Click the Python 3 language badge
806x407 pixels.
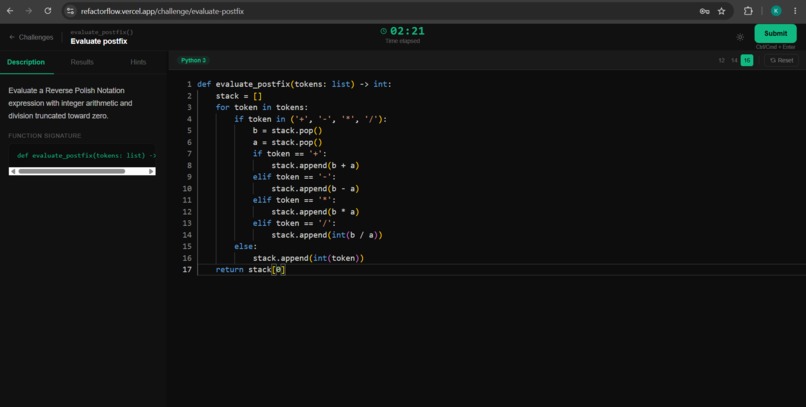[193, 60]
